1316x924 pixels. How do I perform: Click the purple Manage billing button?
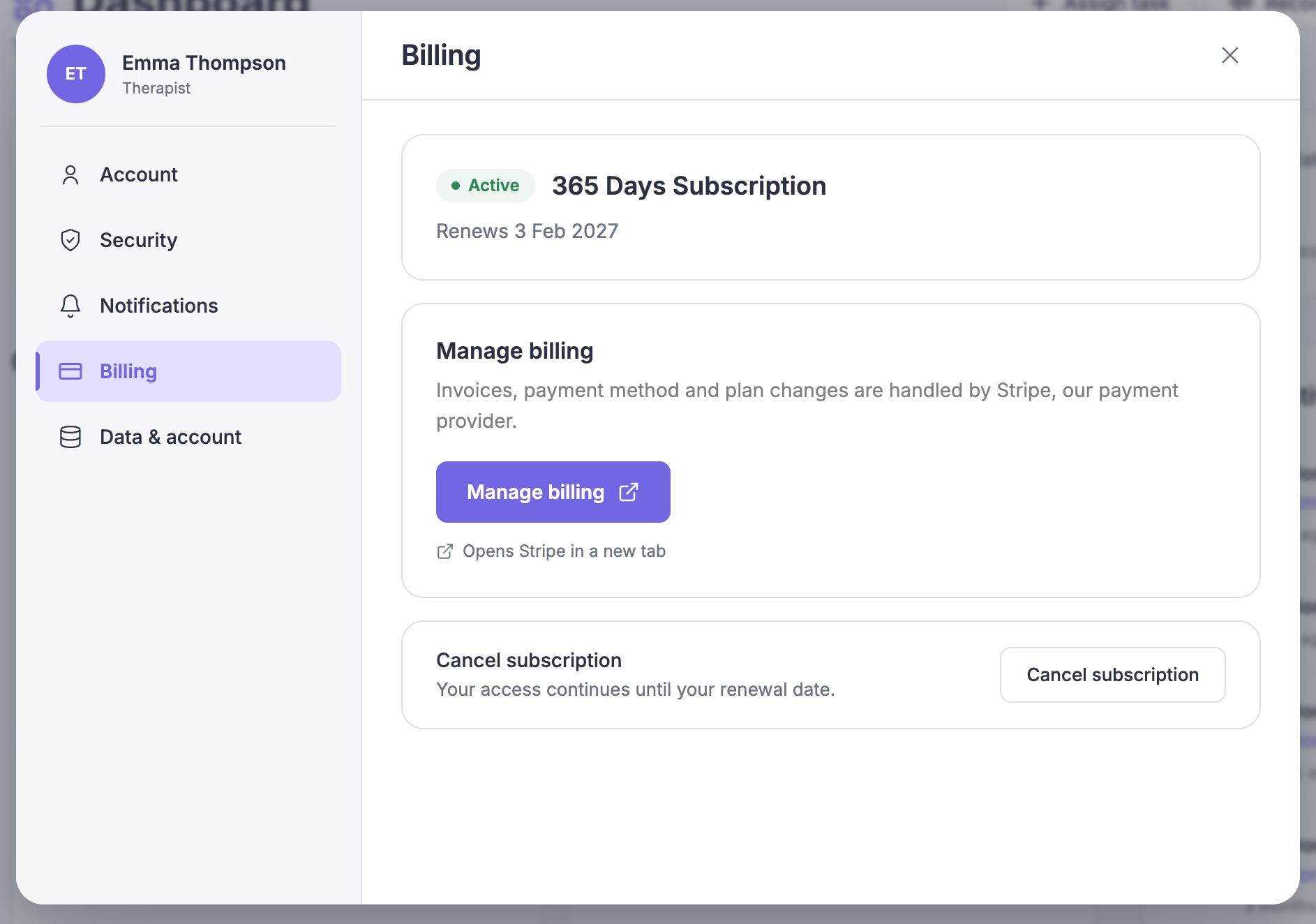553,492
